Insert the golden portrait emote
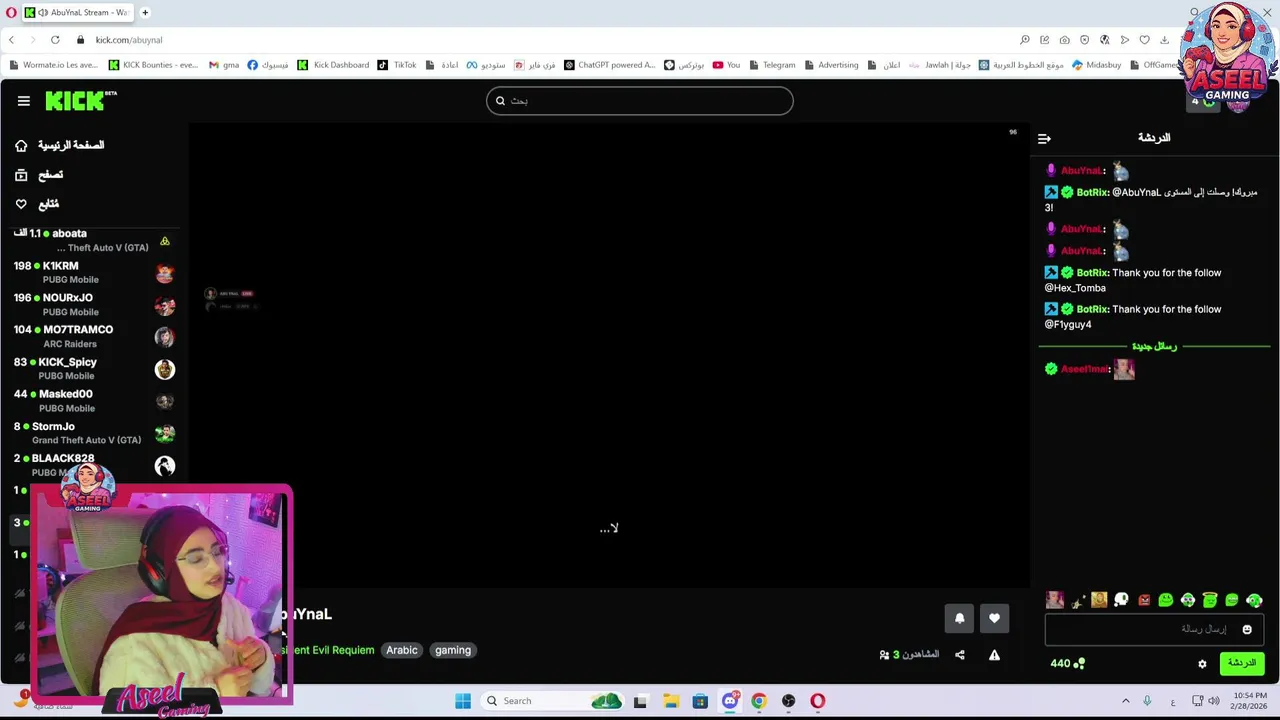 [x=1099, y=600]
